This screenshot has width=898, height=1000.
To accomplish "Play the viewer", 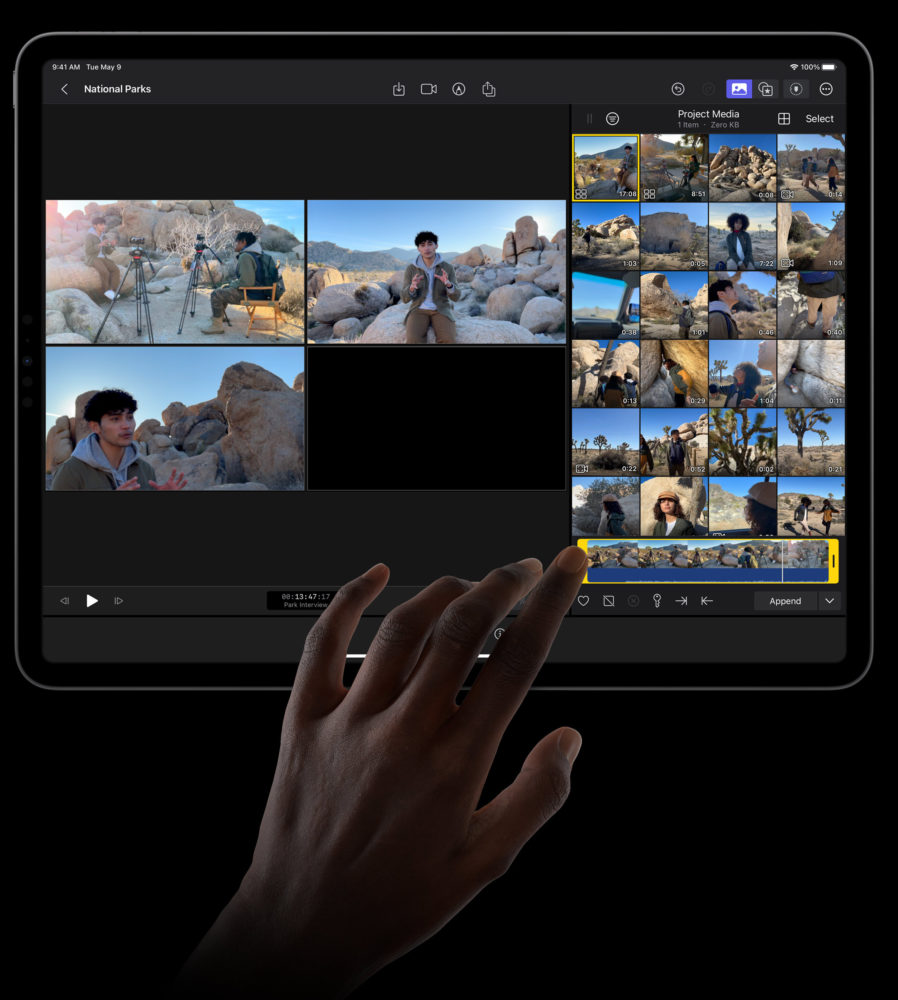I will point(92,601).
